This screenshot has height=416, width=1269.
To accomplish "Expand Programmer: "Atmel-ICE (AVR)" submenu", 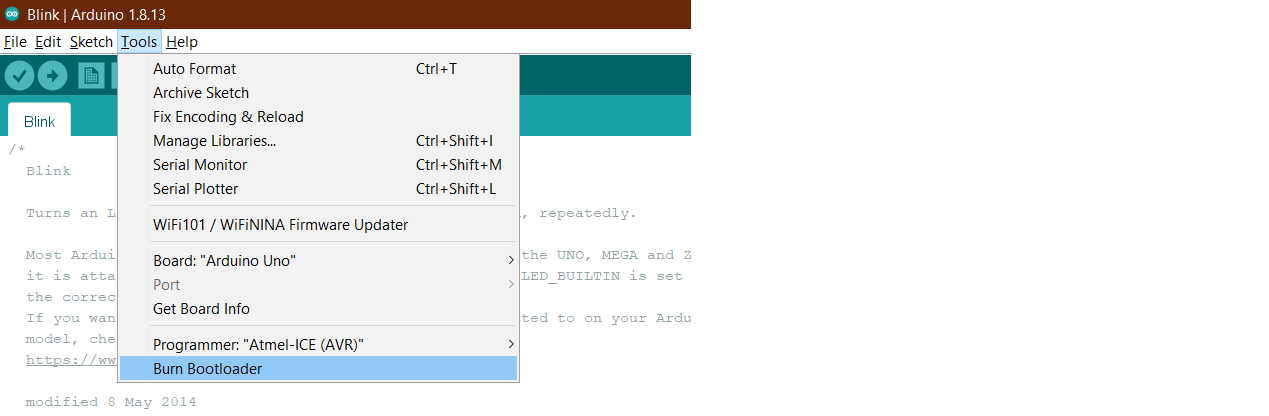I will click(318, 345).
